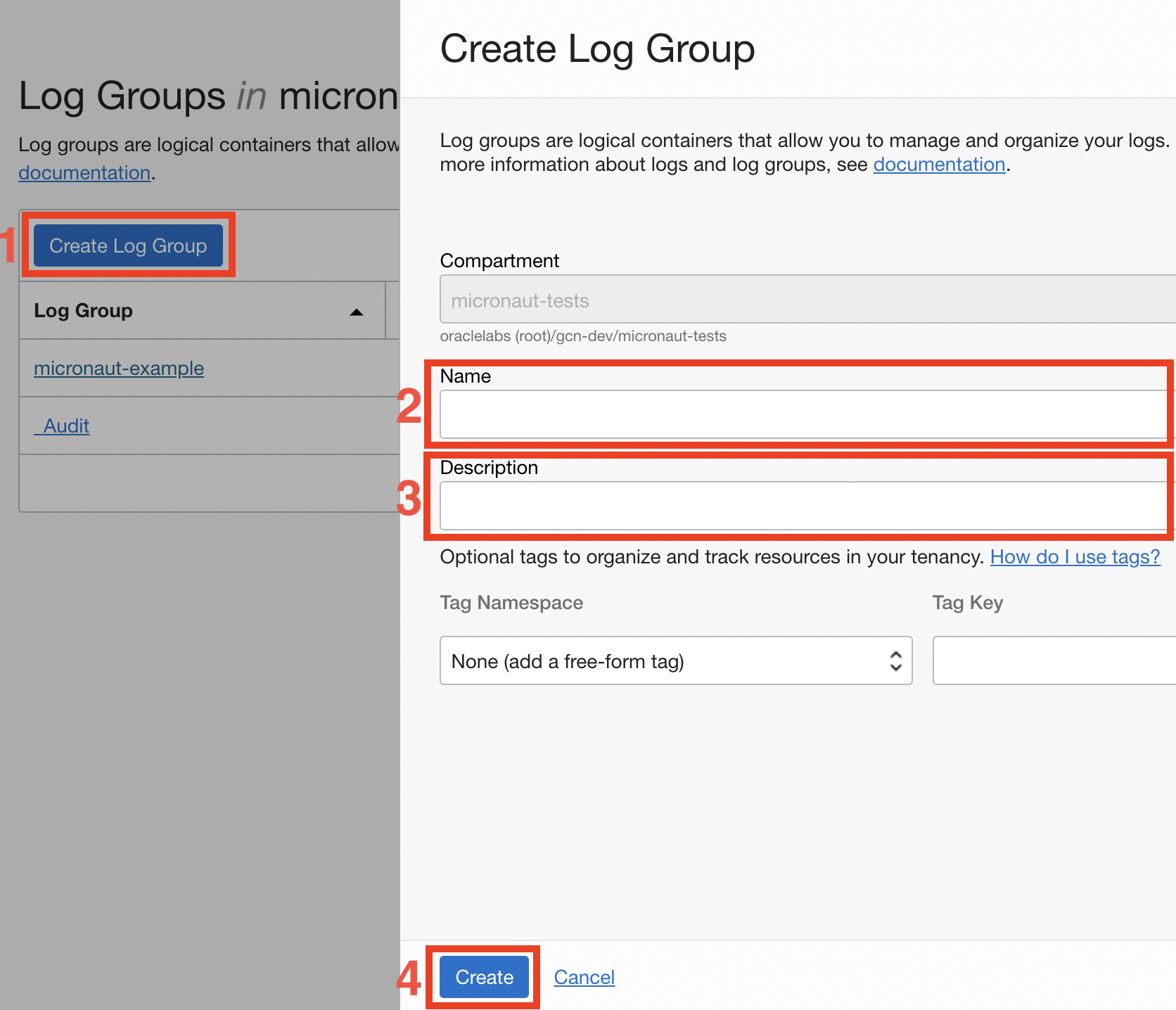
Task: Click the Compartment label
Action: (x=499, y=261)
